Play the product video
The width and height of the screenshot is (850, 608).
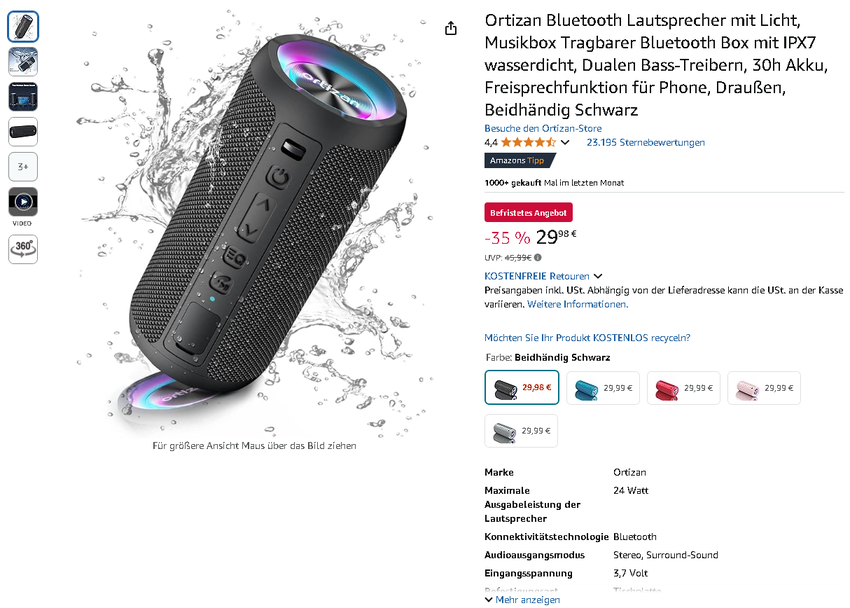[22, 202]
